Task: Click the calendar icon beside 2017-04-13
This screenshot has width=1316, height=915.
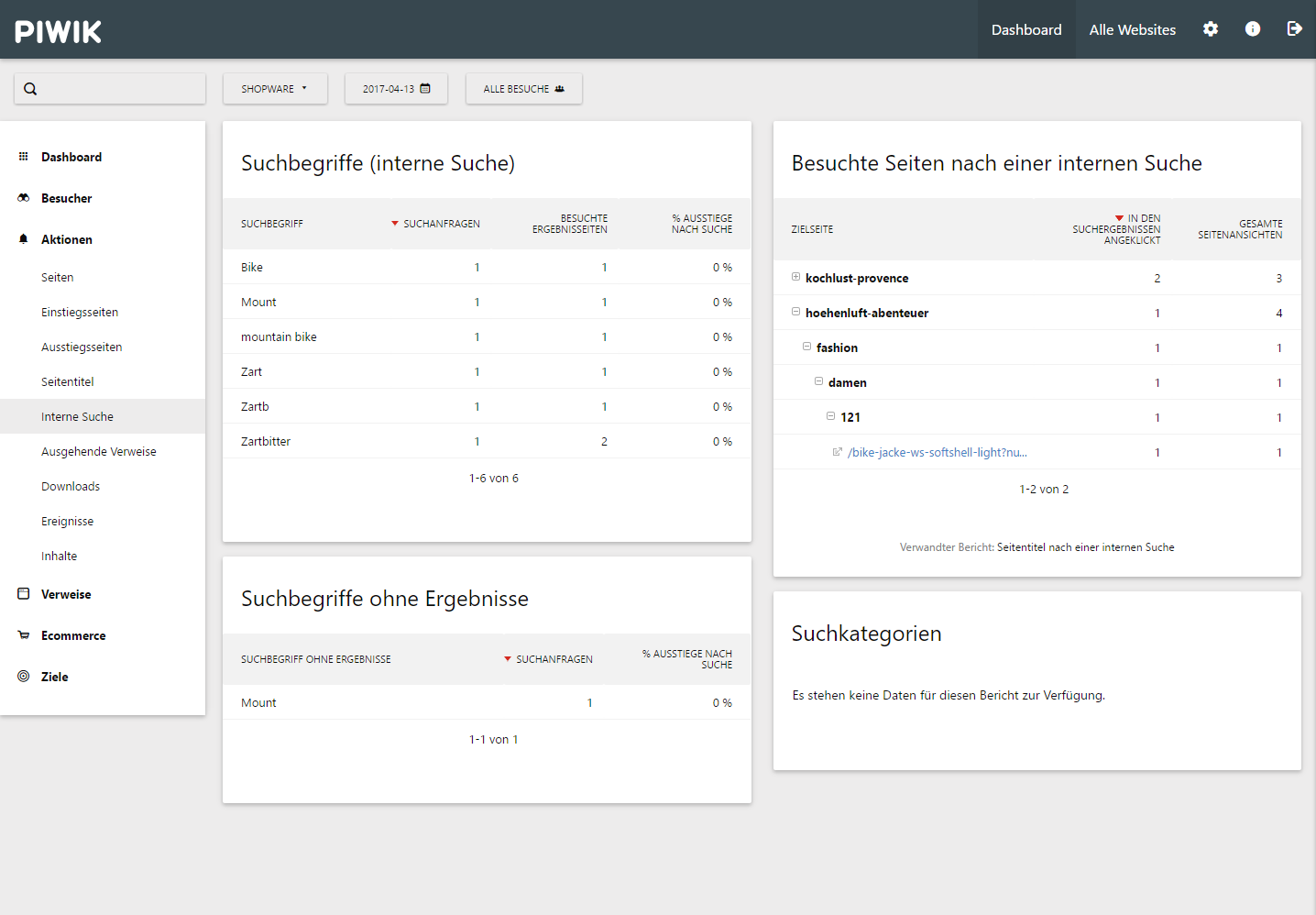Action: click(x=425, y=89)
